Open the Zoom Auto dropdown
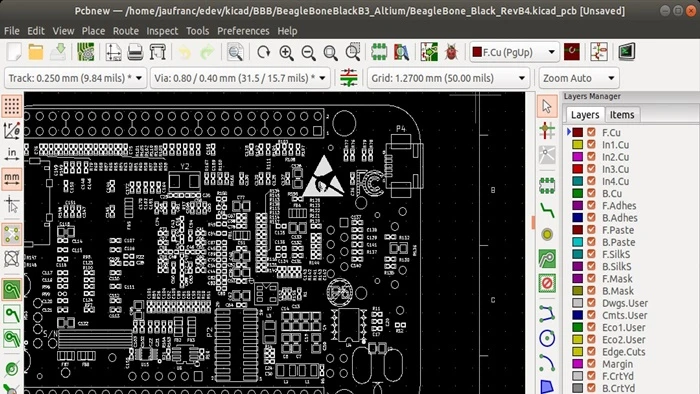The height and width of the screenshot is (394, 700). (x=579, y=78)
